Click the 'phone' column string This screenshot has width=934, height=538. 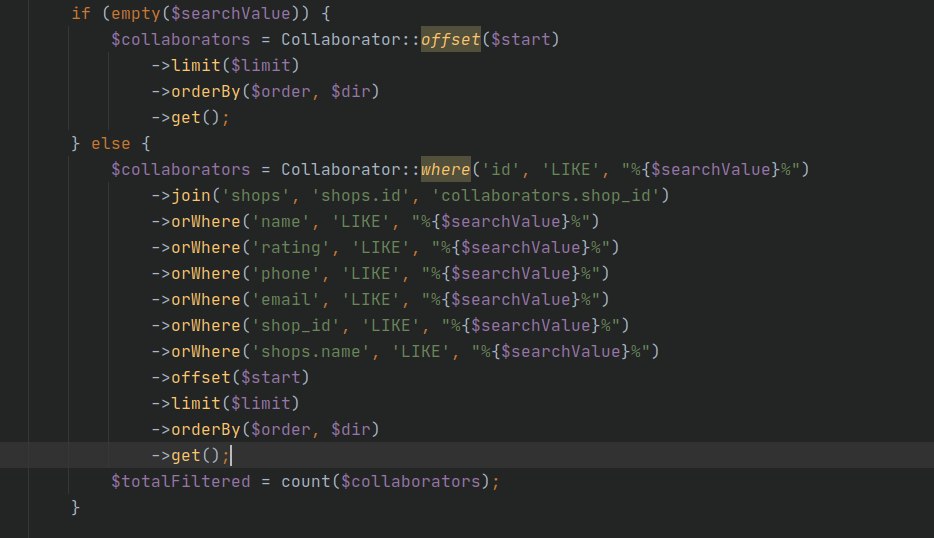(x=286, y=273)
